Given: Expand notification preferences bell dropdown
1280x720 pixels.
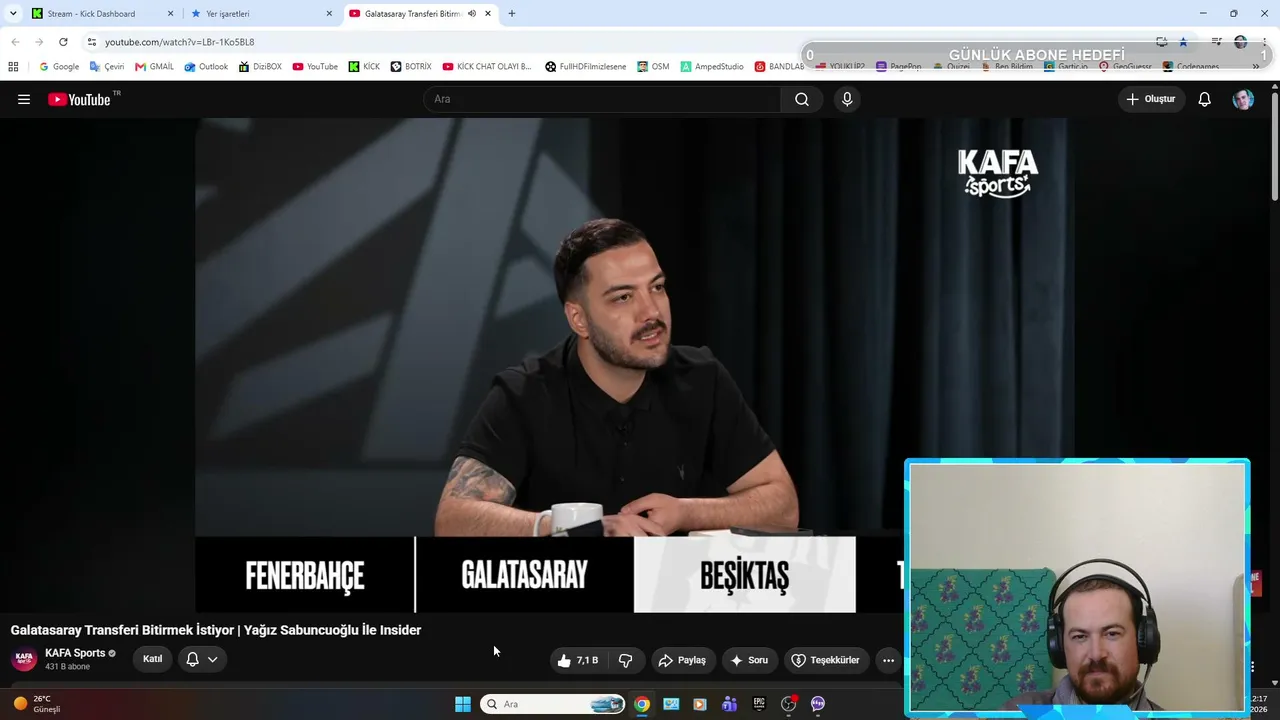Looking at the screenshot, I should coord(202,659).
